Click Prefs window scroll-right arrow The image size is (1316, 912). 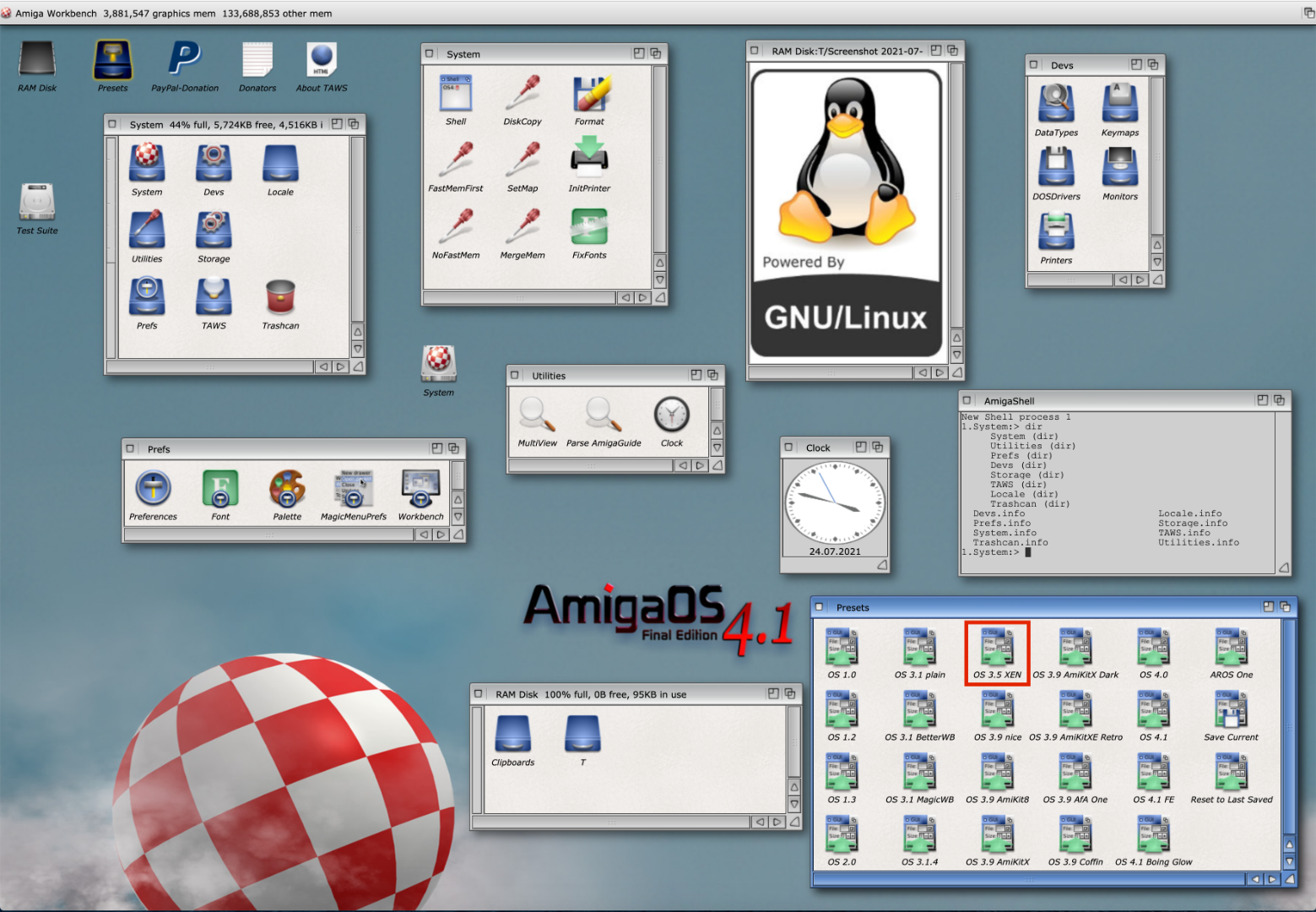point(441,535)
